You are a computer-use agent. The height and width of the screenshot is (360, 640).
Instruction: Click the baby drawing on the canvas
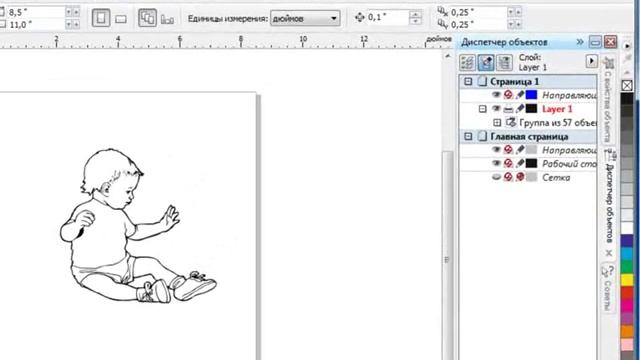pos(138,226)
